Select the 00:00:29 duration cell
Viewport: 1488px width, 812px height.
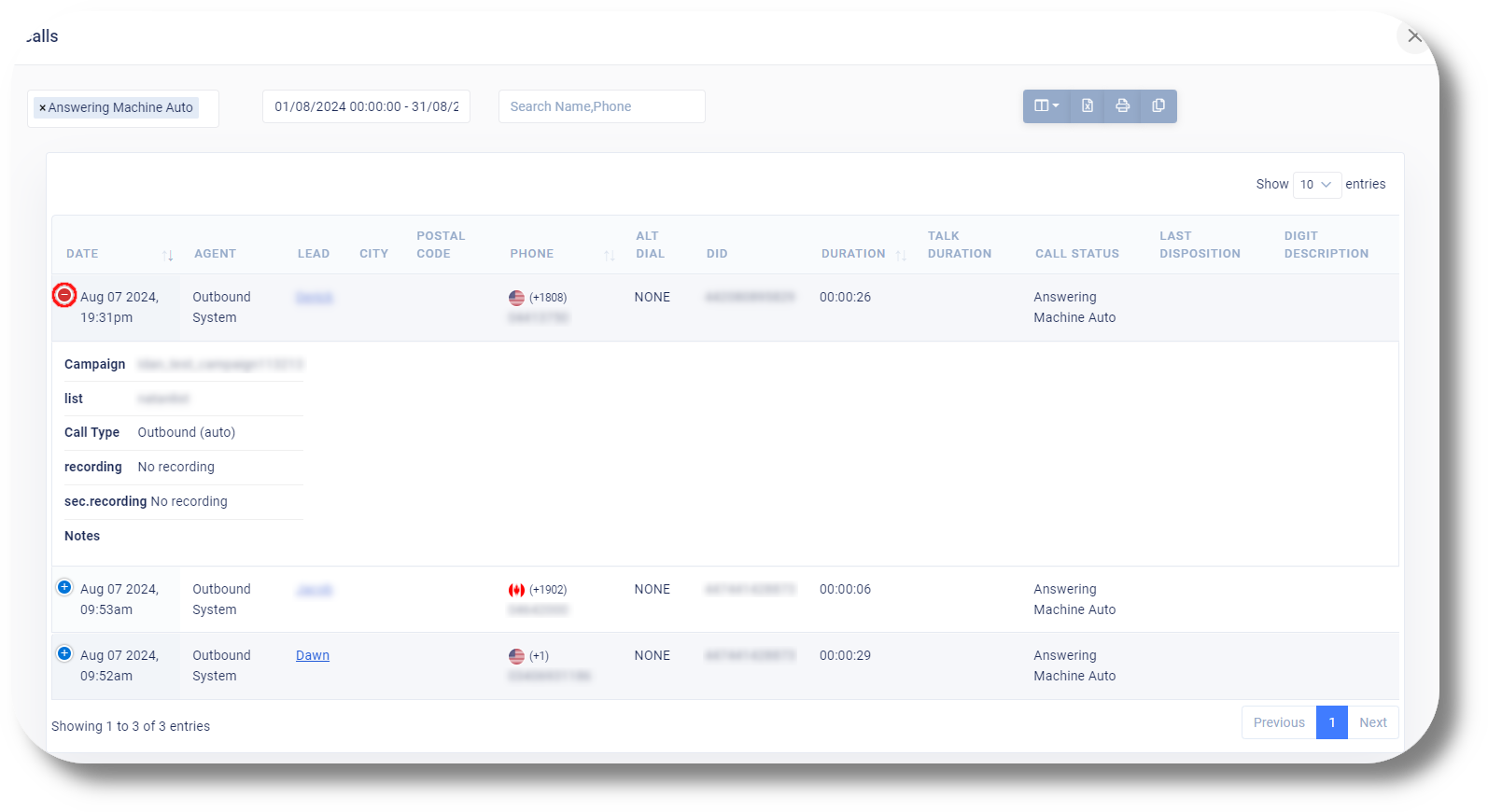click(845, 655)
